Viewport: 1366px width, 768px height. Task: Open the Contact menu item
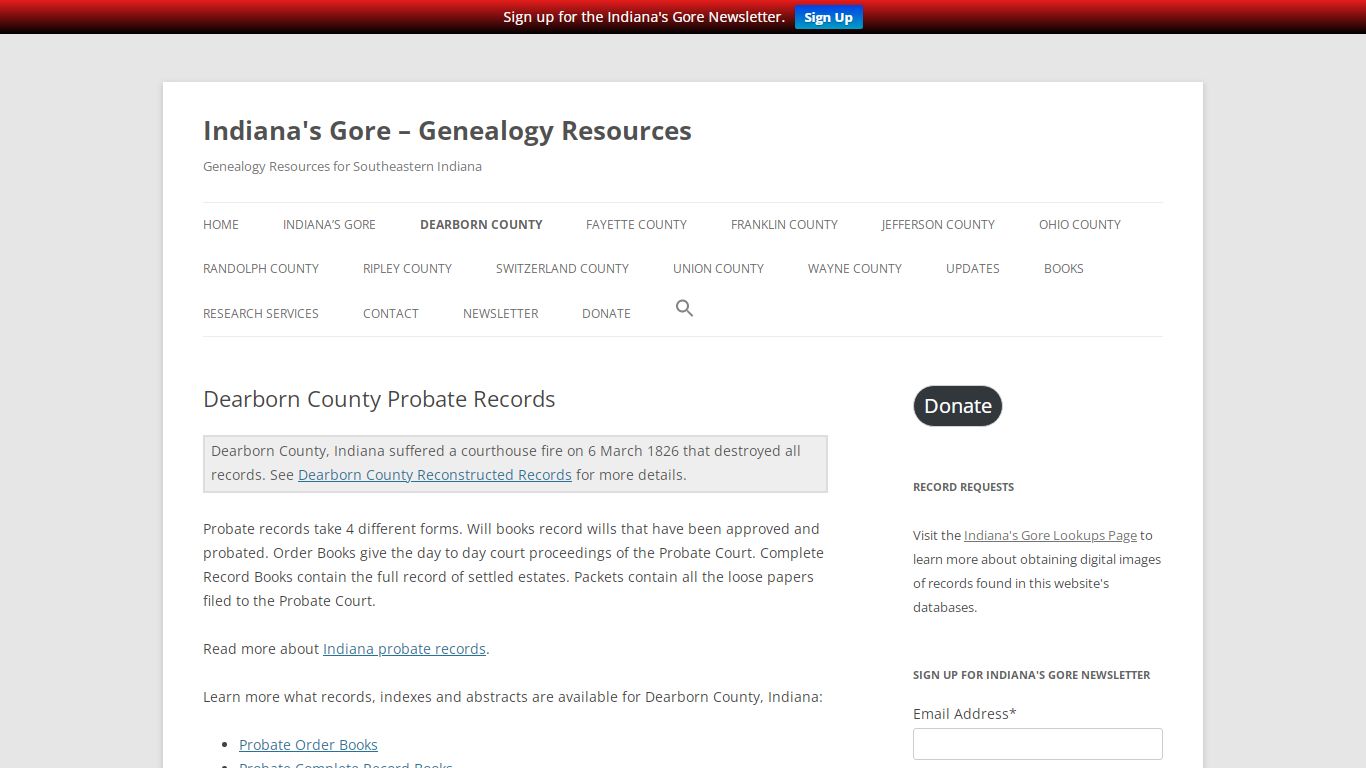pyautogui.click(x=391, y=314)
